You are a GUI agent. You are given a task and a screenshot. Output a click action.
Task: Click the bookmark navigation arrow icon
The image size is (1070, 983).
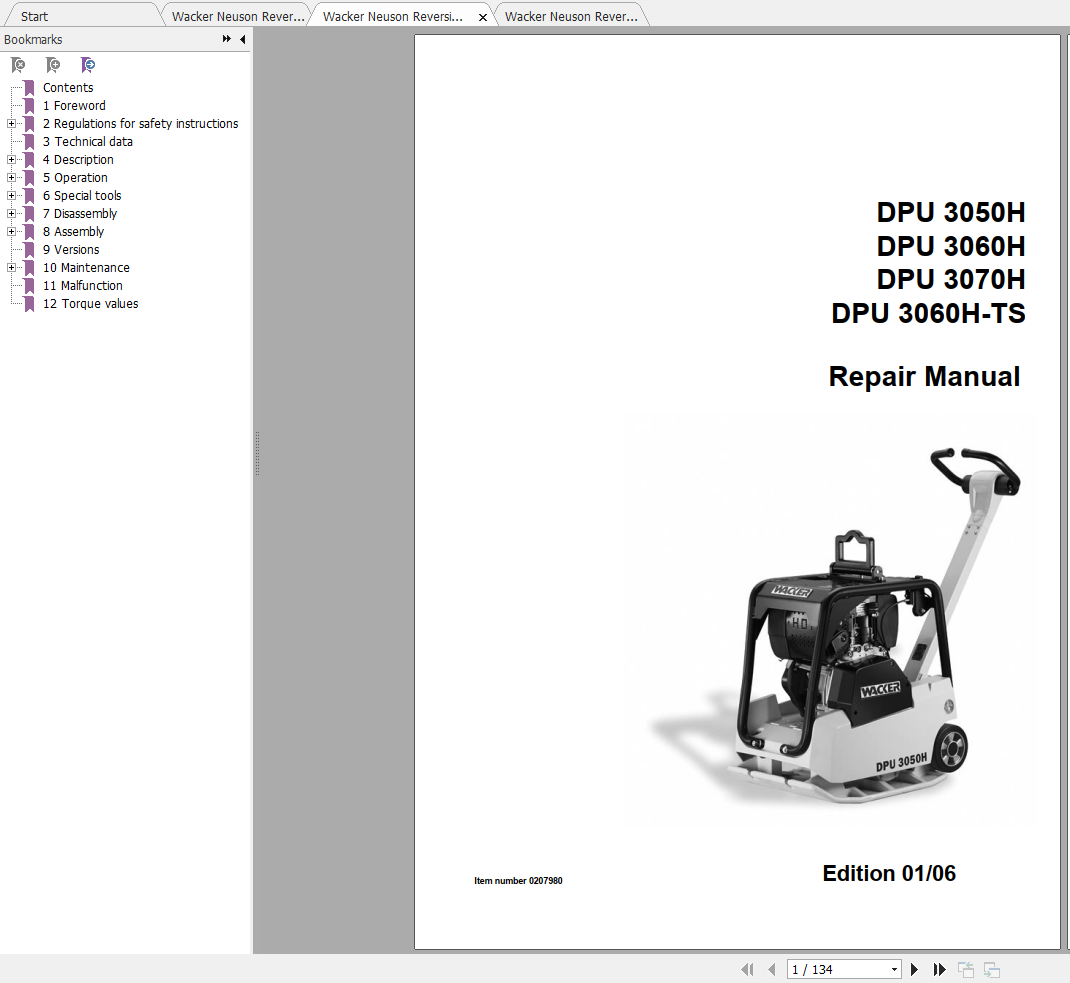[x=87, y=65]
